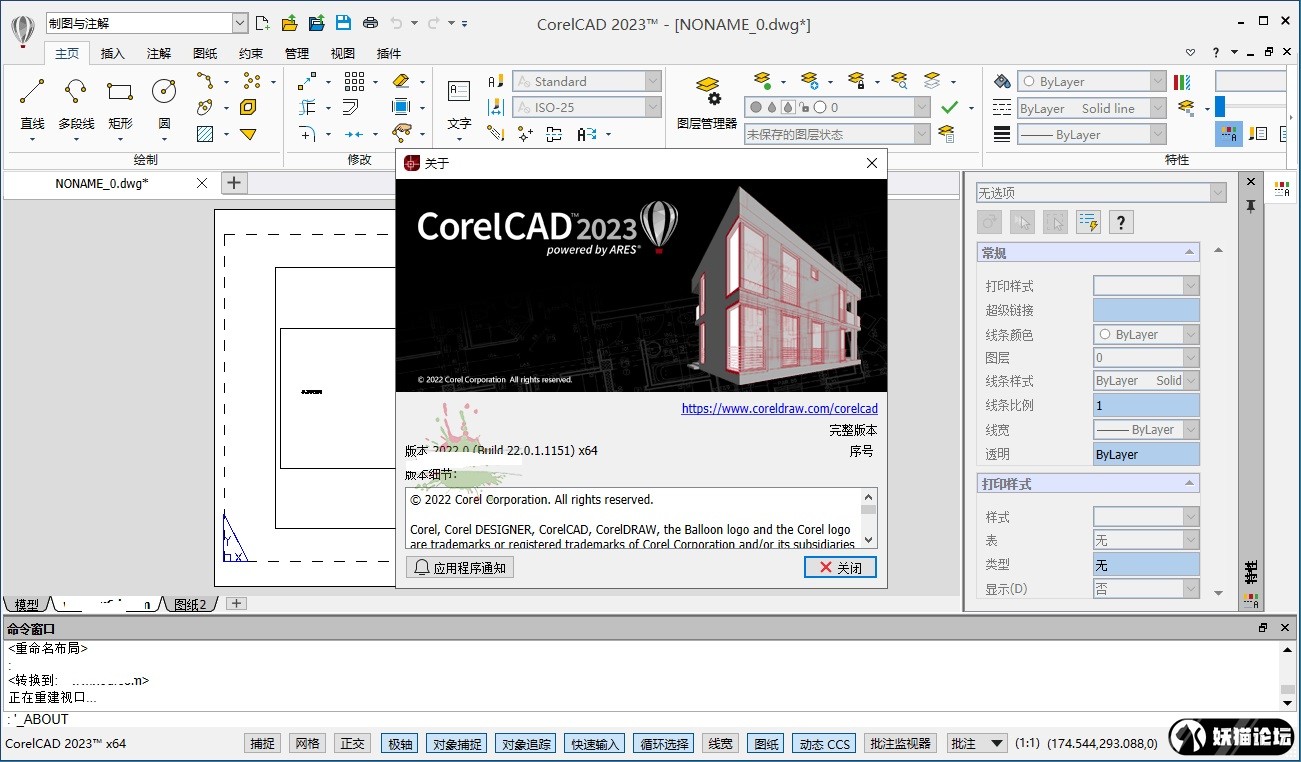Switch to the 约束 ribbon tab

[251, 53]
